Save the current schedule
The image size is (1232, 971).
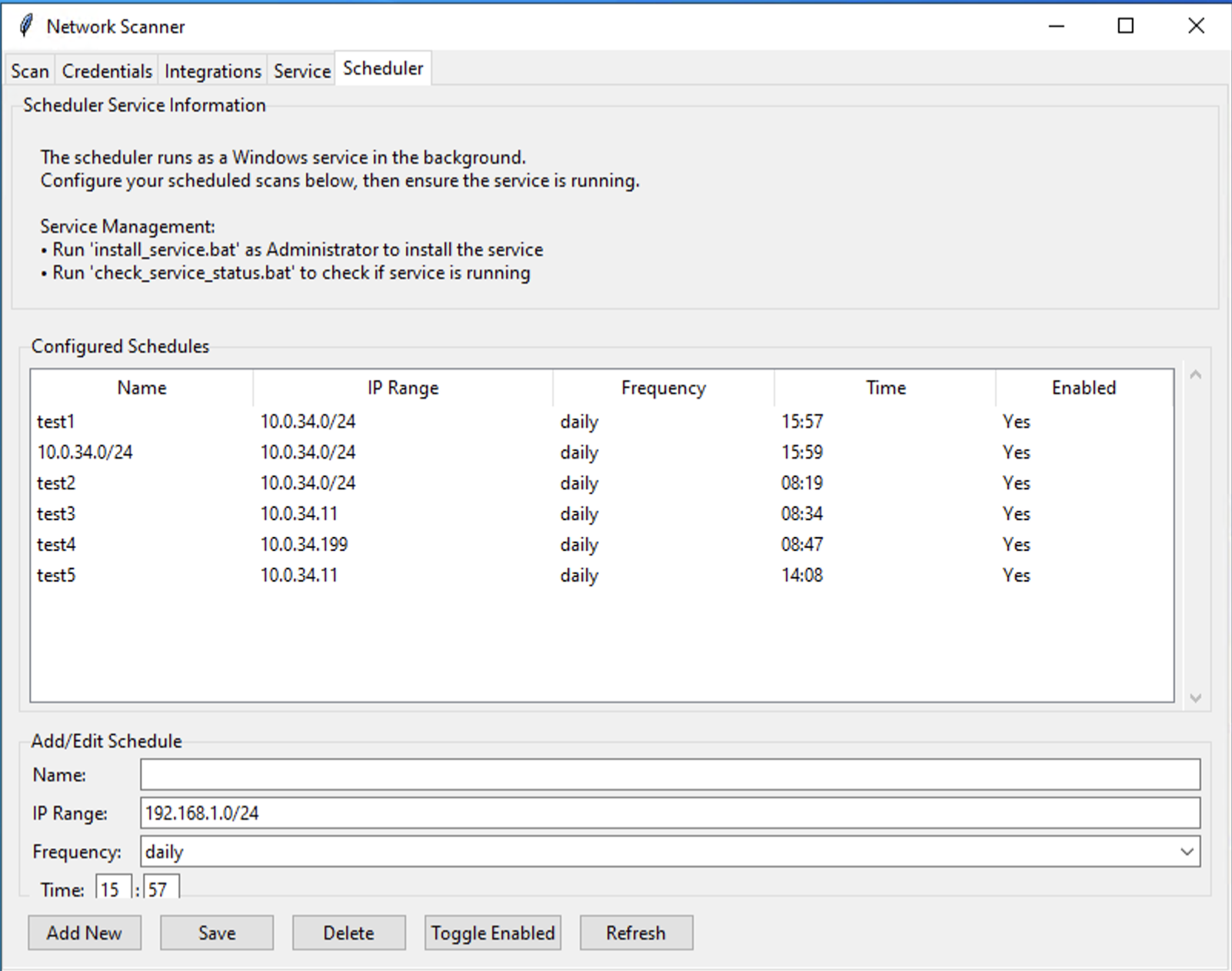(216, 933)
